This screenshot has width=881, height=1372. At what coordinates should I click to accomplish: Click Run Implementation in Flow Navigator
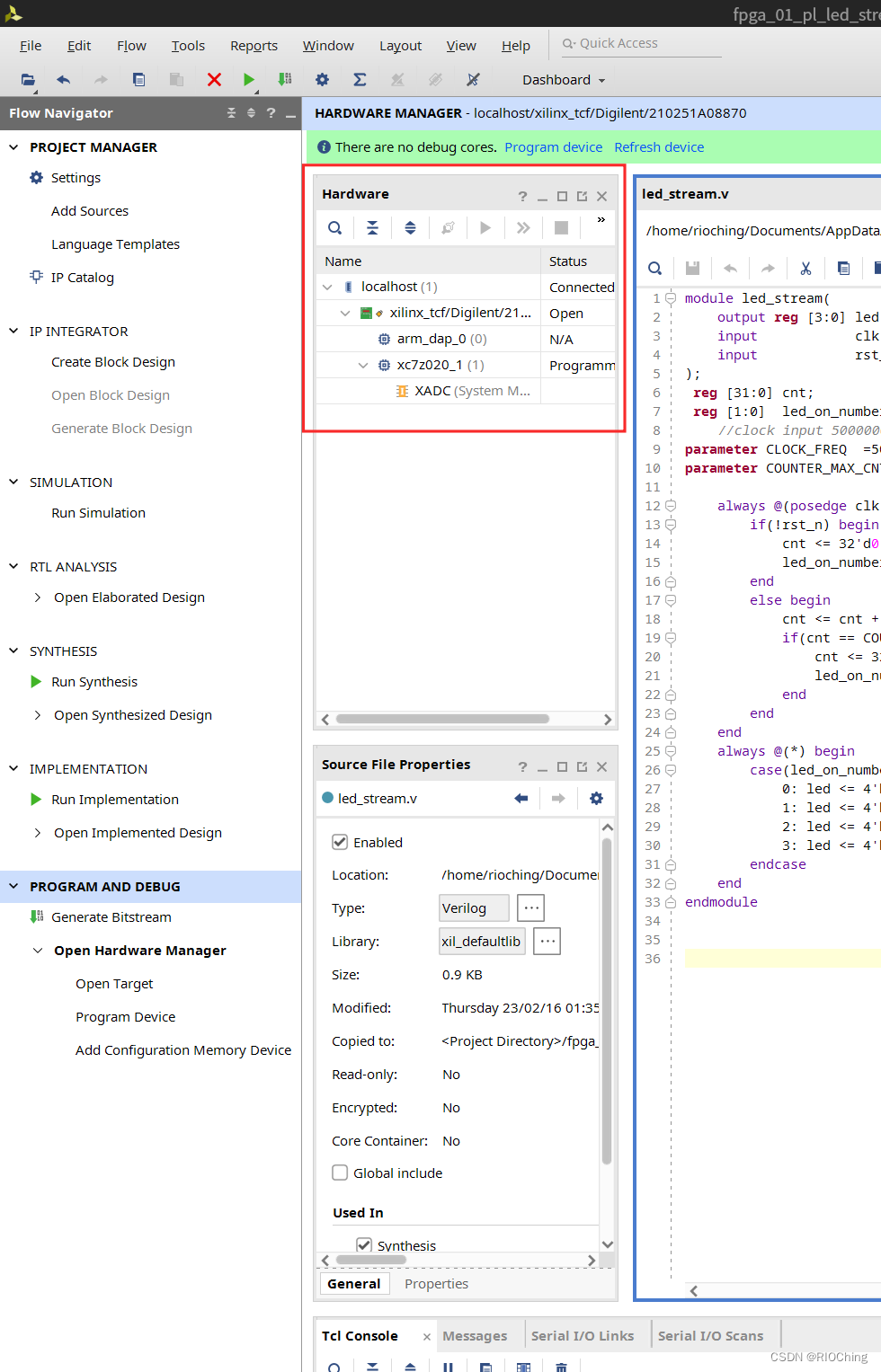(115, 800)
